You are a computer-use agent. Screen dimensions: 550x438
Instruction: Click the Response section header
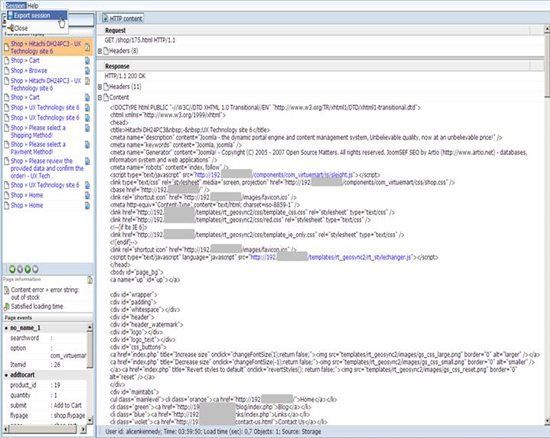320,66
